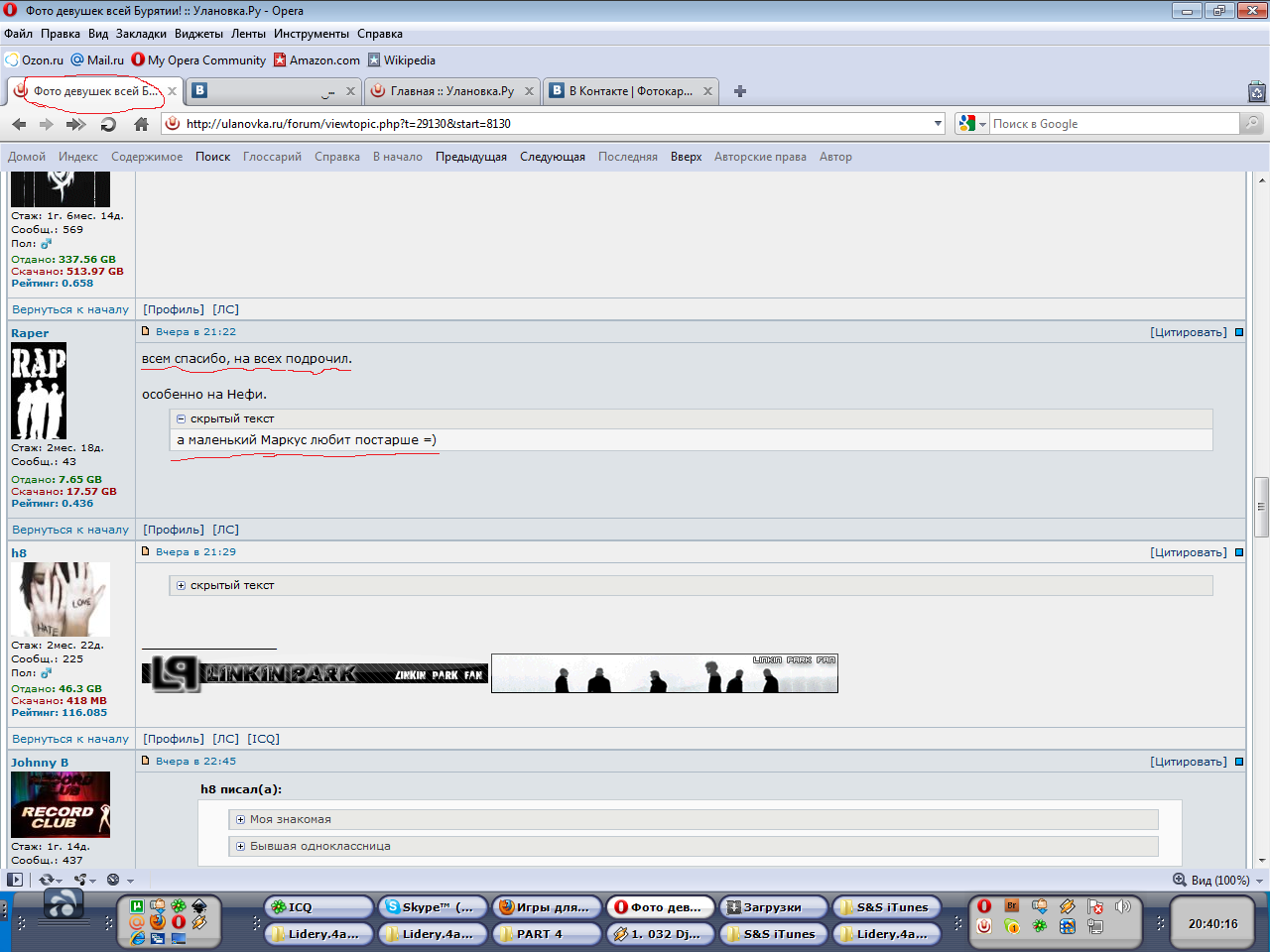
Task: Click the vertical scrollbar thumb
Action: point(1261,506)
